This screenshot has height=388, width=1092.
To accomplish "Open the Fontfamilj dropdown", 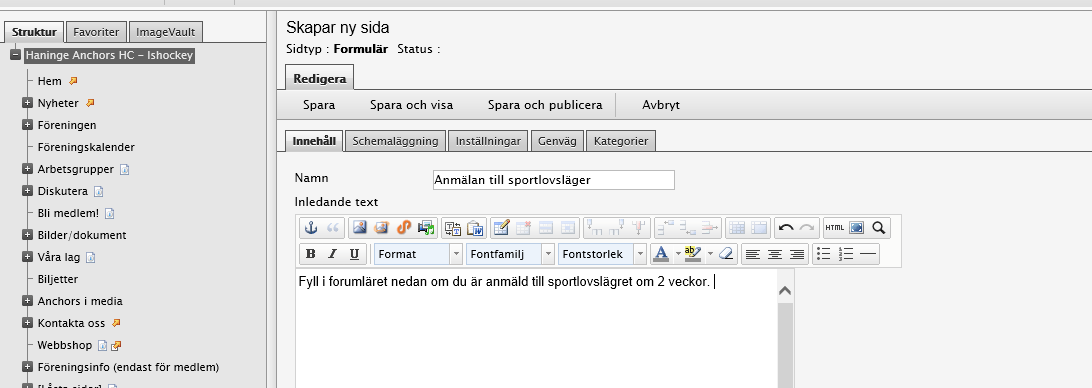I will [510, 254].
